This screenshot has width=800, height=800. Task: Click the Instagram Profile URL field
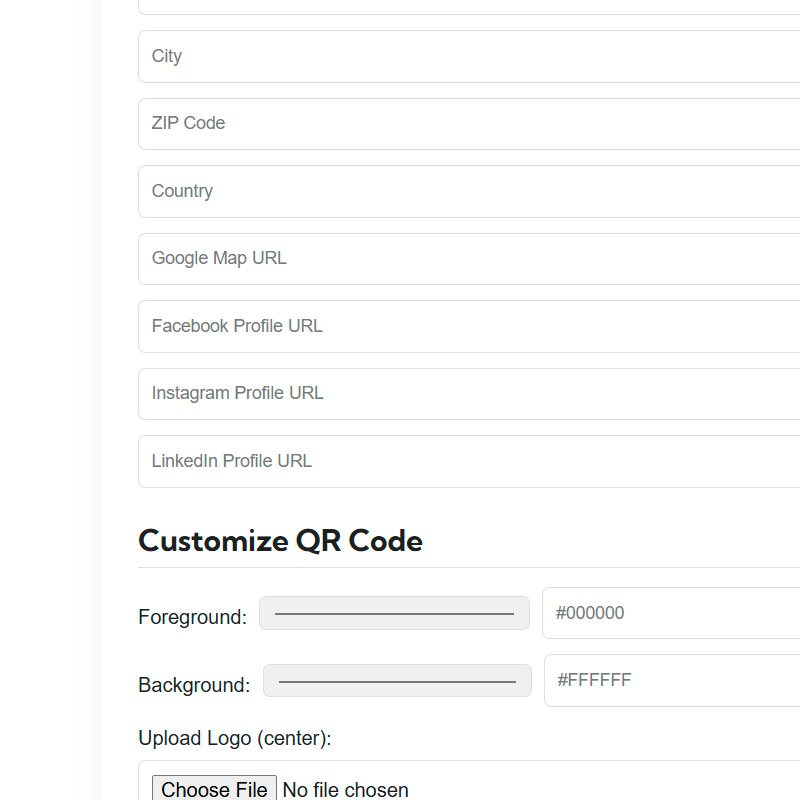point(468,394)
